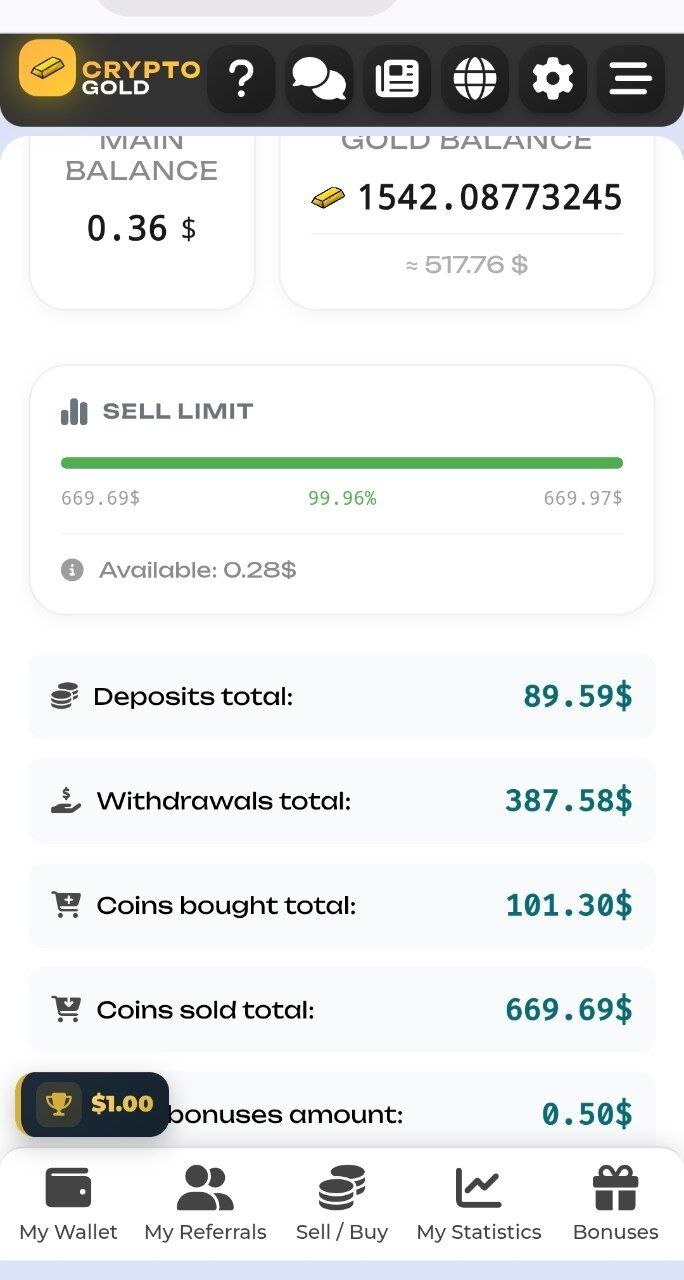Open My Referrals tab

205,1205
